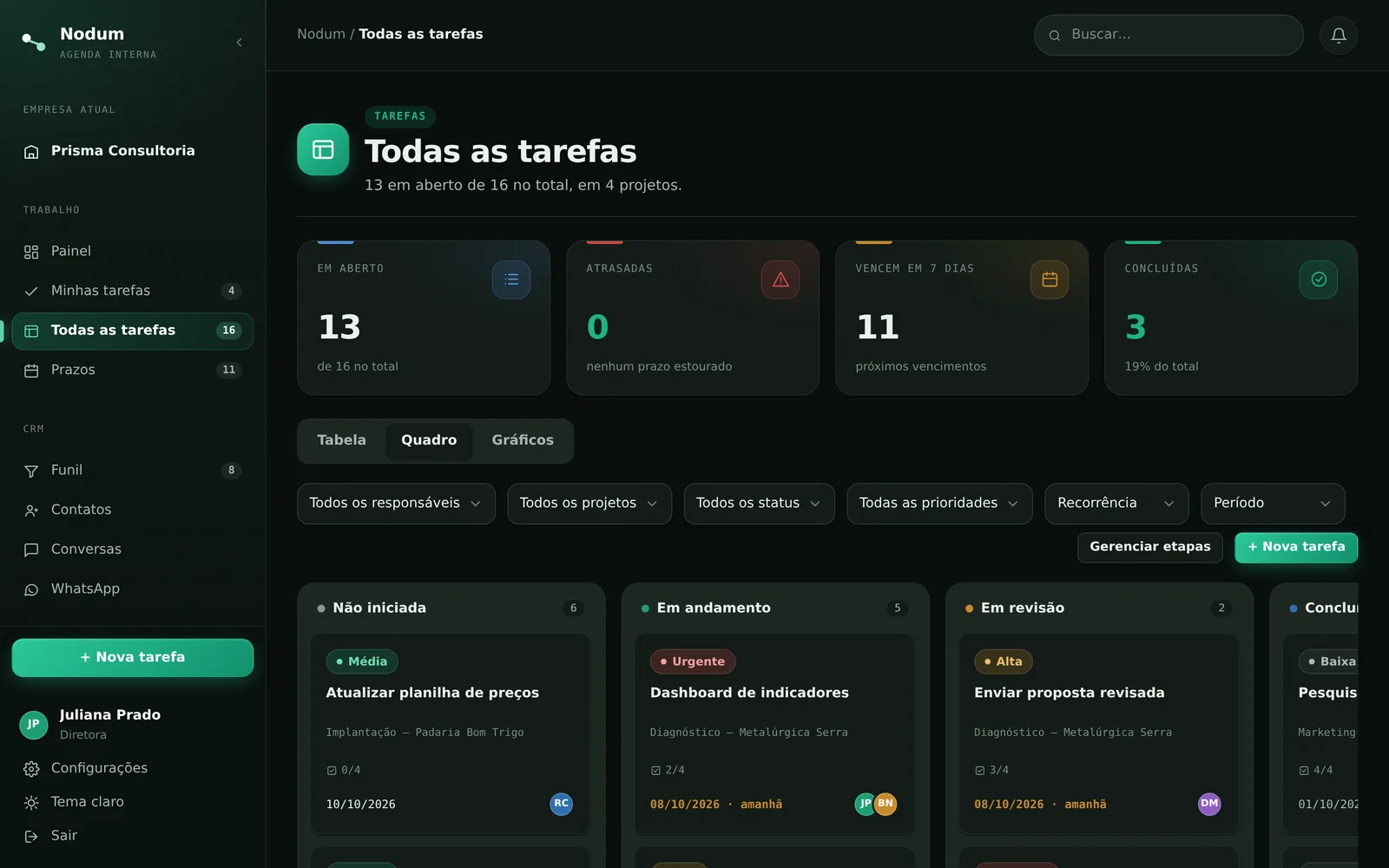Click DM avatar on Enviar proposta revisada card
This screenshot has height=868, width=1389.
click(1209, 804)
